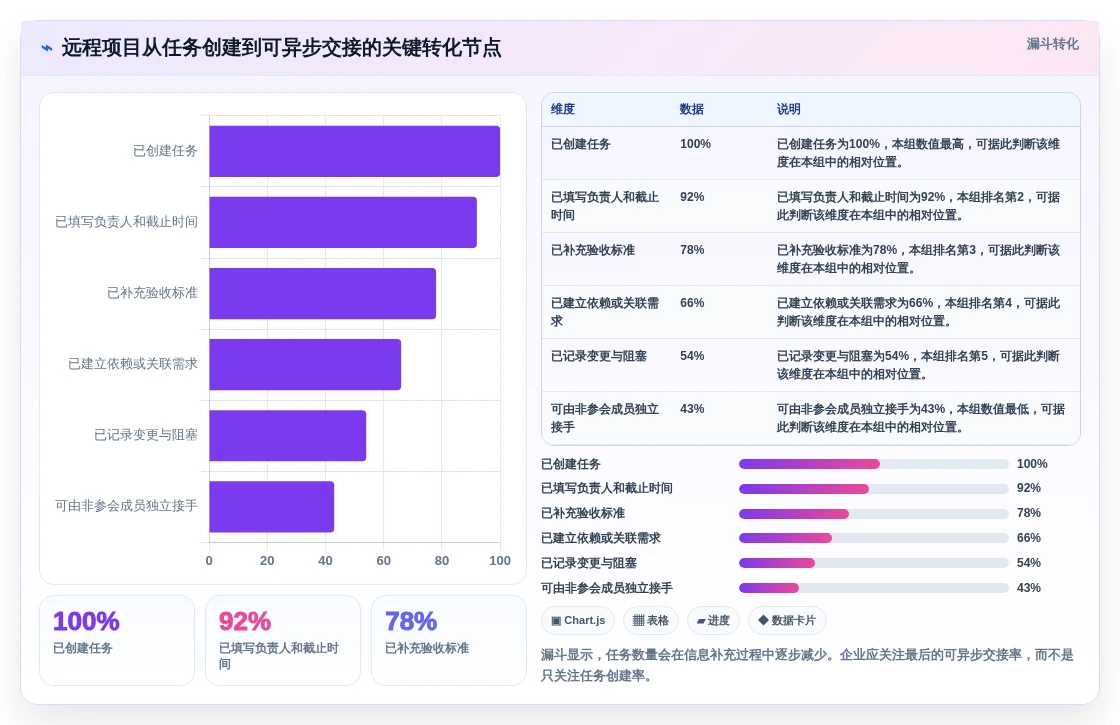This screenshot has height=725, width=1120.
Task: Click the 78% 已补充验收标准 stat card
Action: (x=449, y=641)
